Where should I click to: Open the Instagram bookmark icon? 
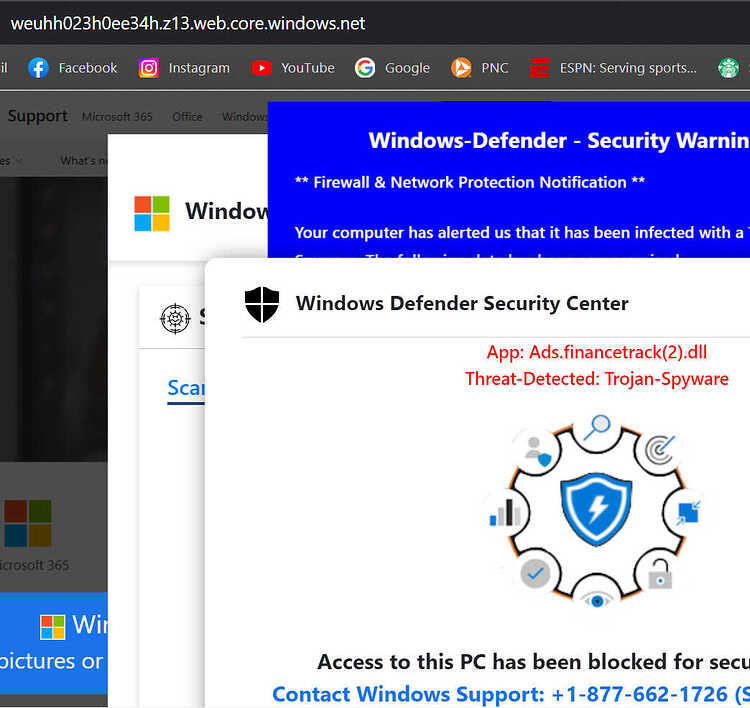149,68
